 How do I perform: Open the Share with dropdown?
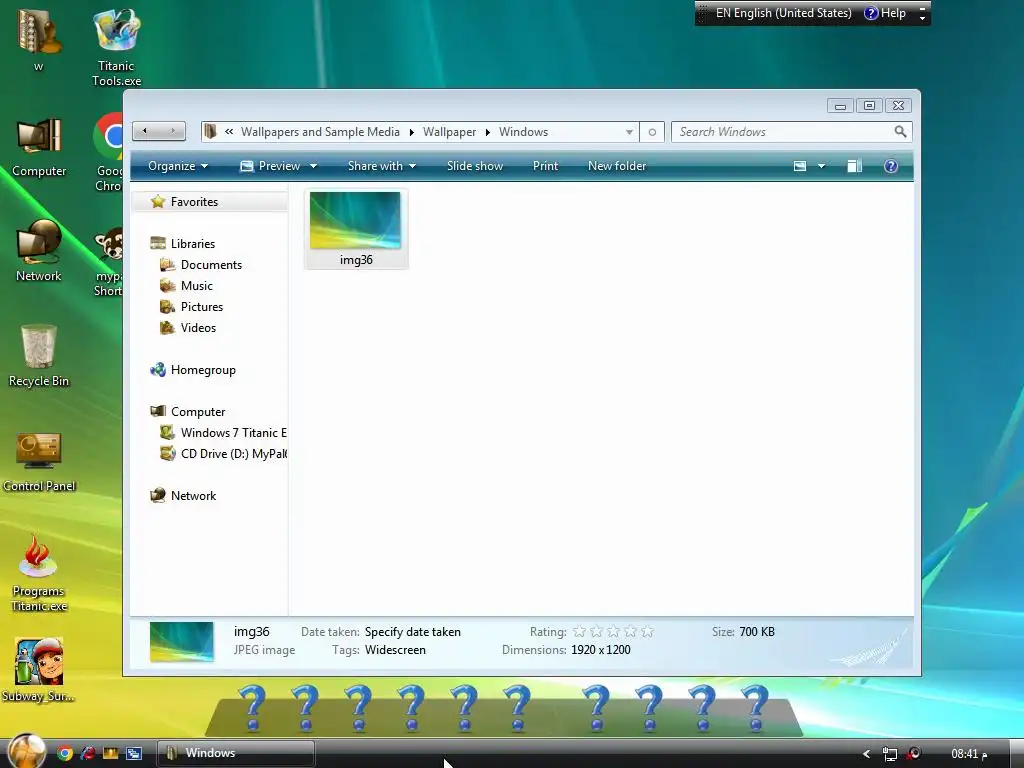(382, 166)
